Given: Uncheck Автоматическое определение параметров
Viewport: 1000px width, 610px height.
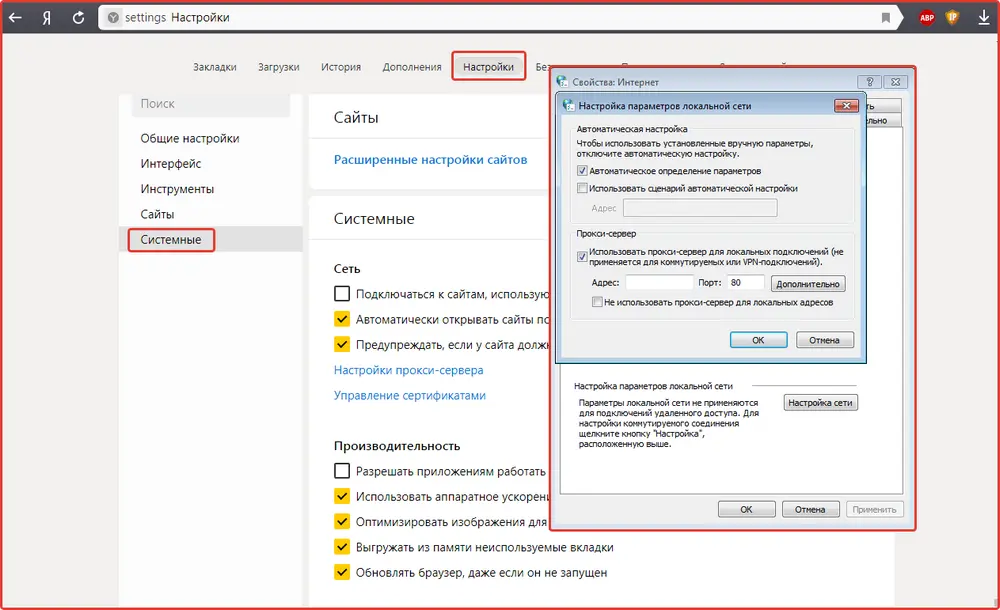Looking at the screenshot, I should 583,171.
